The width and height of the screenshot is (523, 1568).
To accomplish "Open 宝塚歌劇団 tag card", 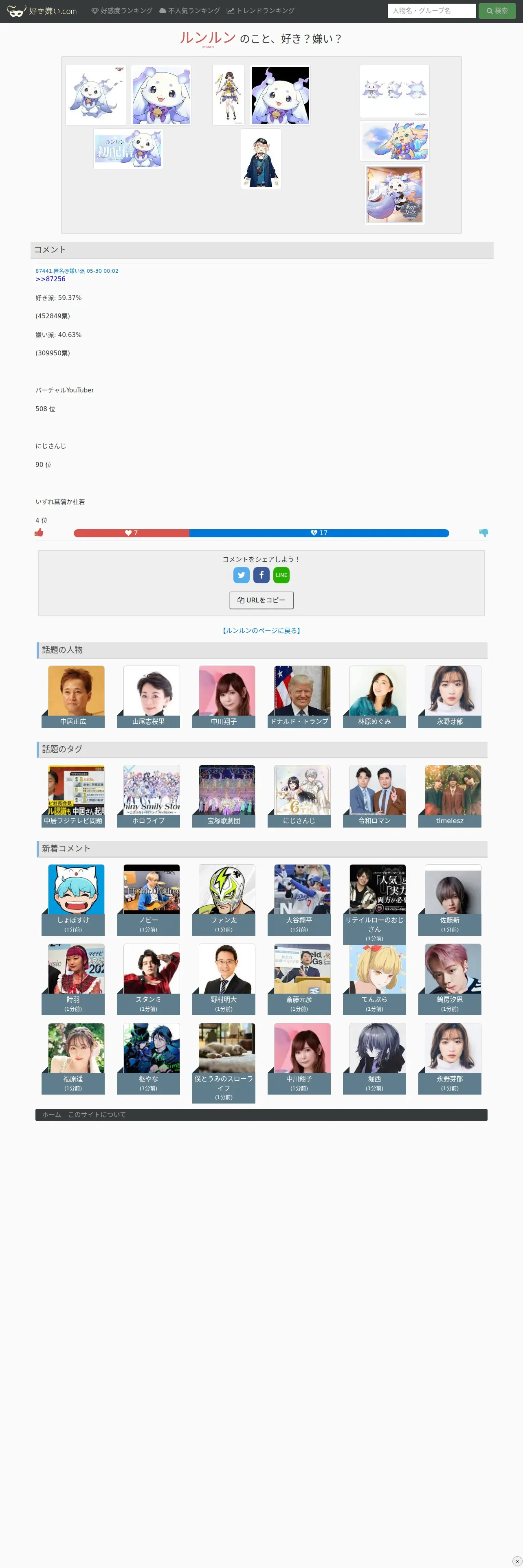I will [x=224, y=796].
